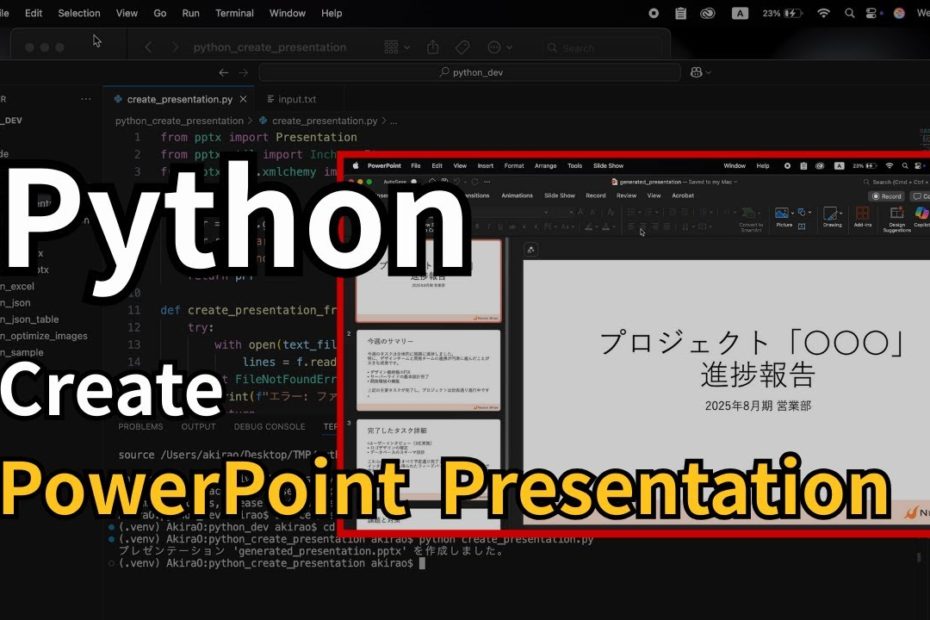This screenshot has width=930, height=620.
Task: Click the Picture icon in PowerPoint ribbon
Action: [x=782, y=214]
